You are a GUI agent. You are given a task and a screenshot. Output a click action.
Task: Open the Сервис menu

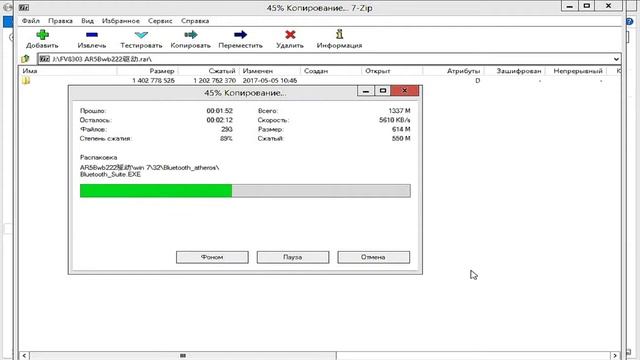tap(160, 21)
